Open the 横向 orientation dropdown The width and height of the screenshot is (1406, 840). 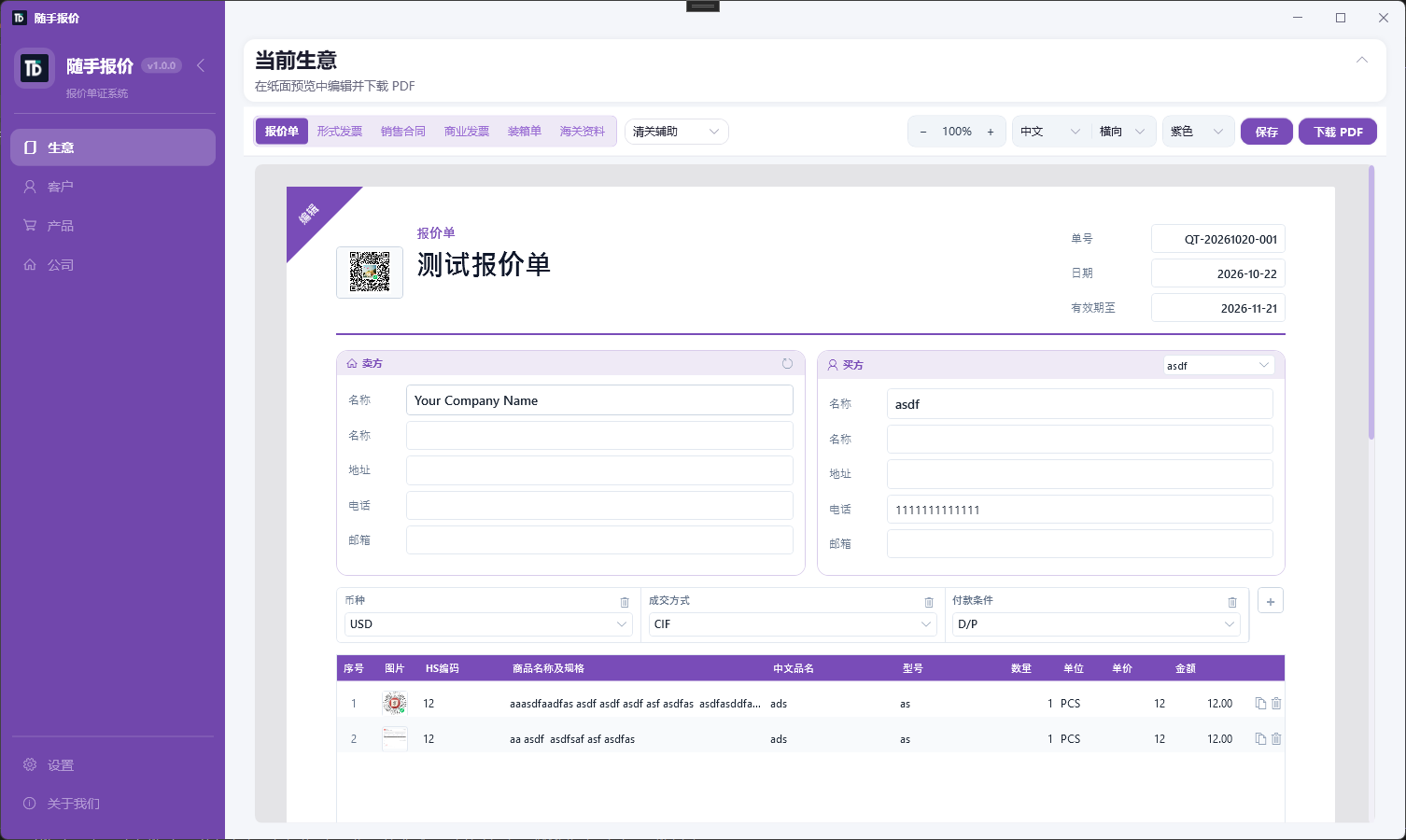click(1122, 132)
